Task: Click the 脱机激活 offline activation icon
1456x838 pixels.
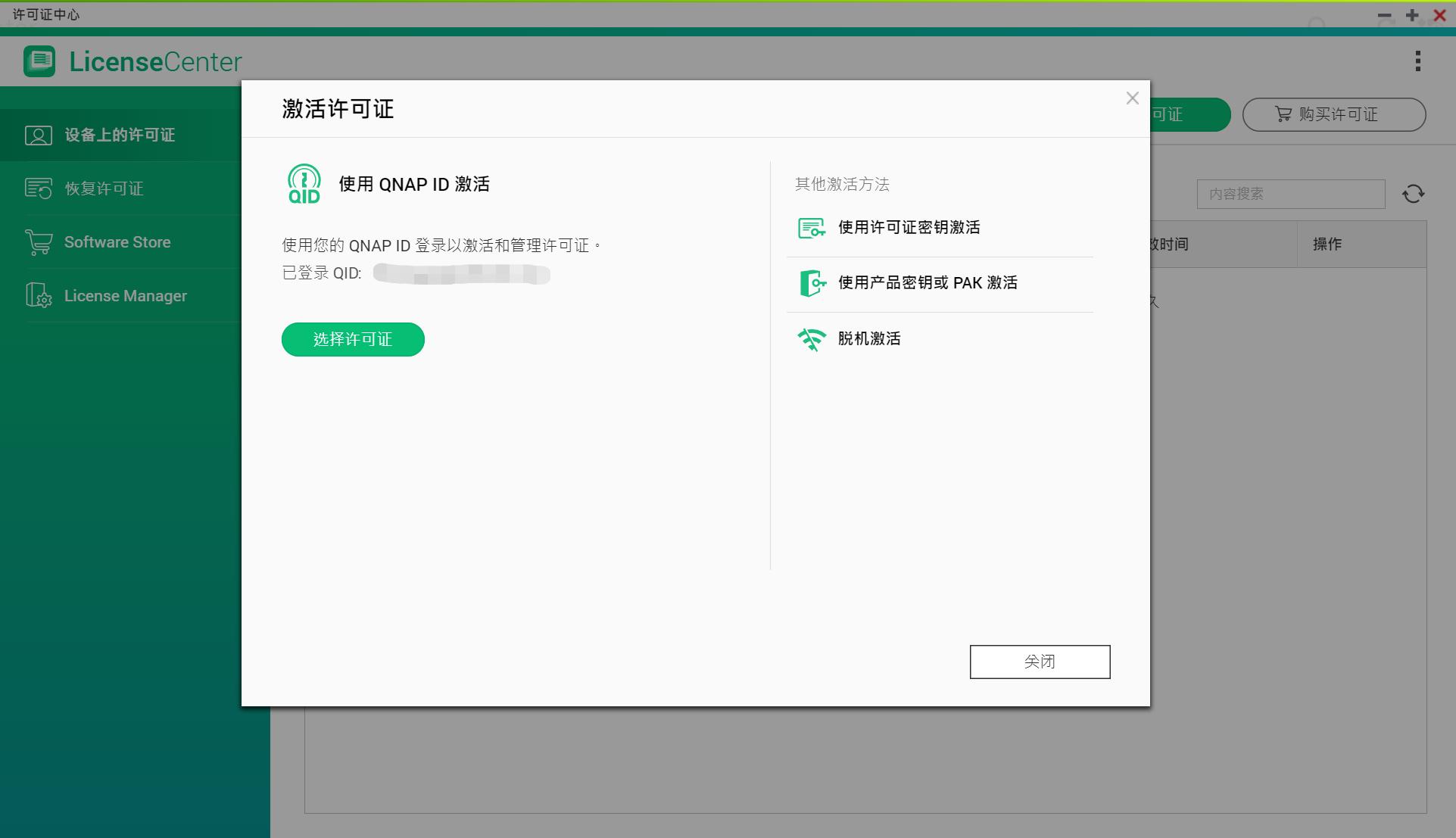Action: [811, 338]
